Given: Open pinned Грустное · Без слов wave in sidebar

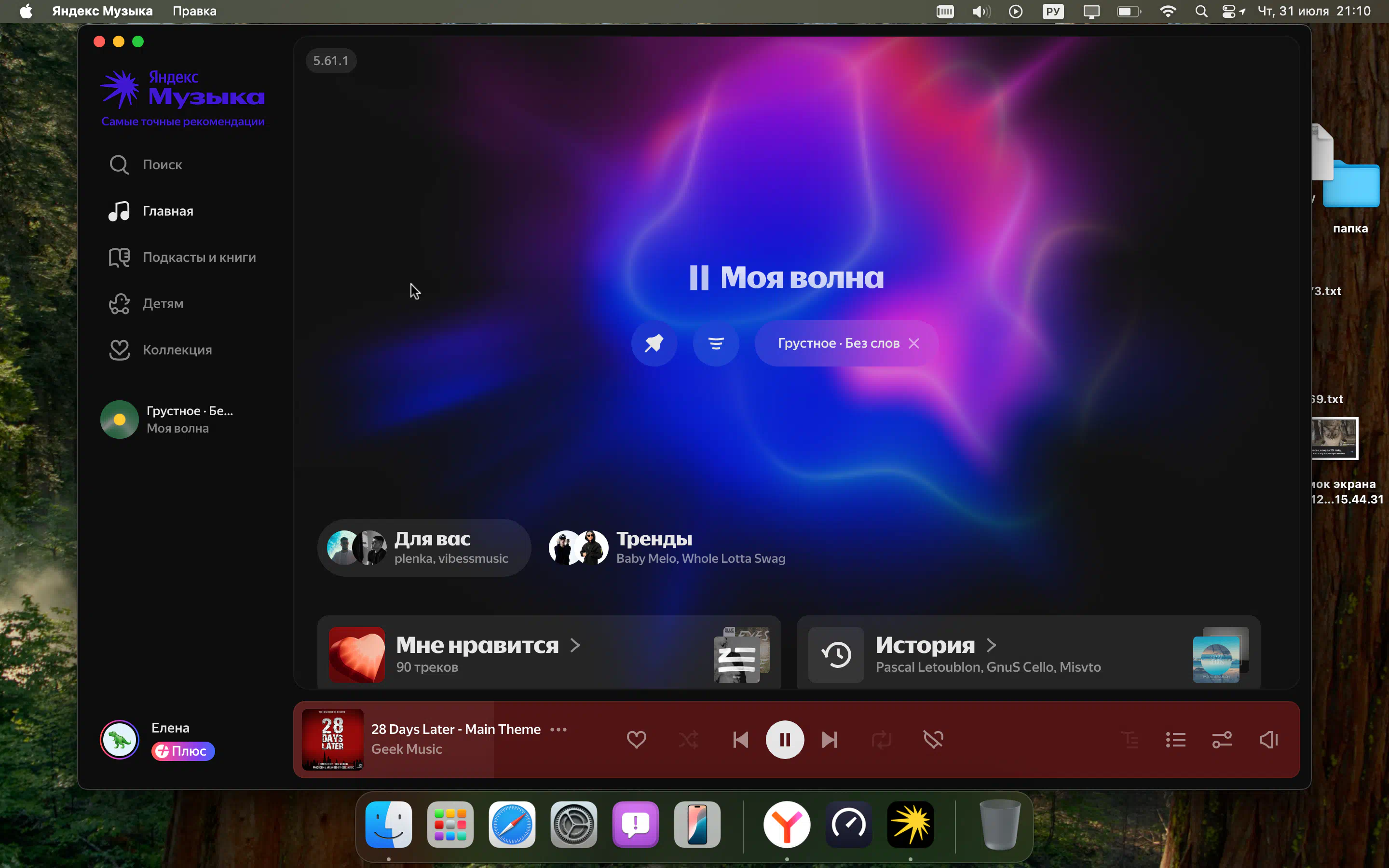Looking at the screenshot, I should coord(168,419).
